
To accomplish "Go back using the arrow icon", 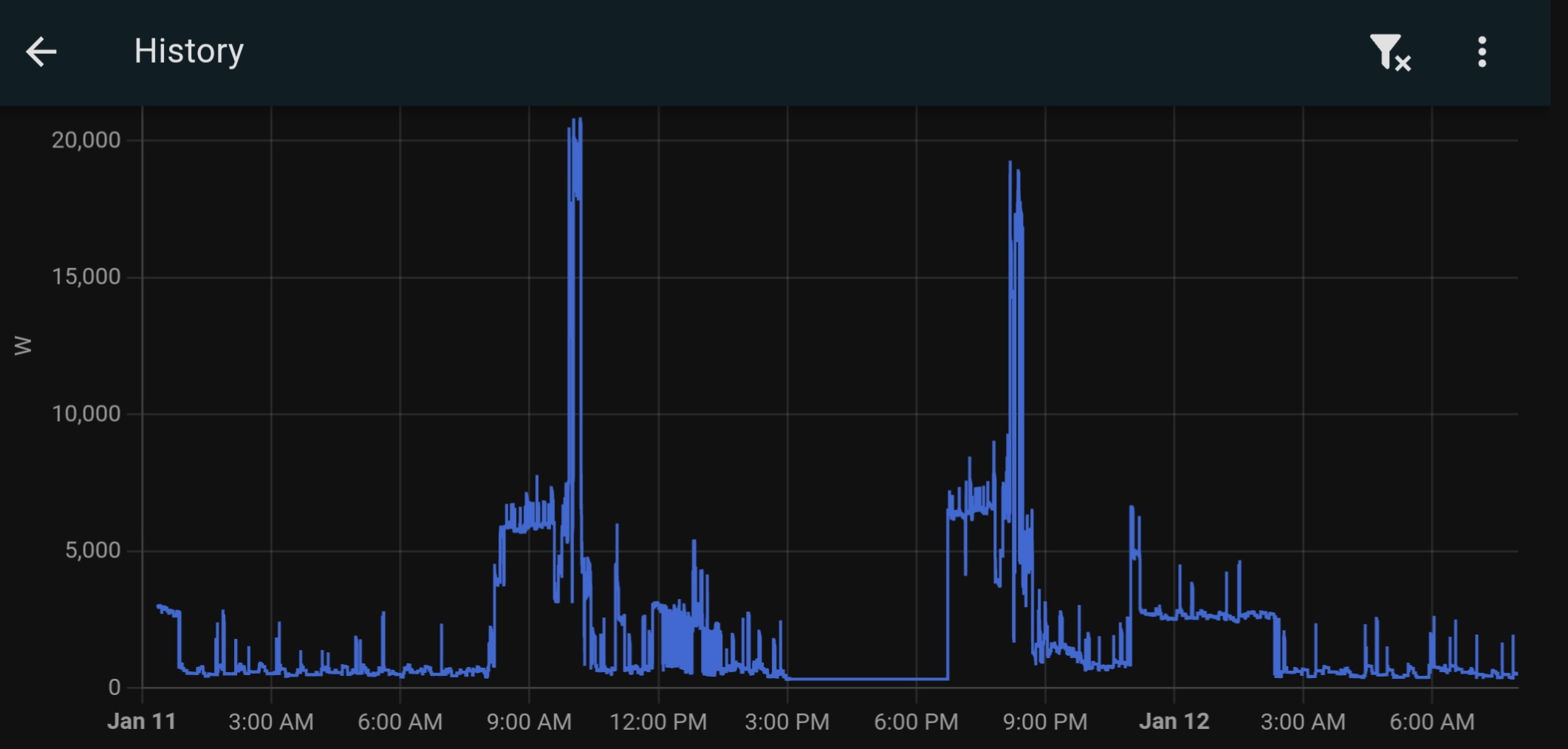I will (41, 52).
